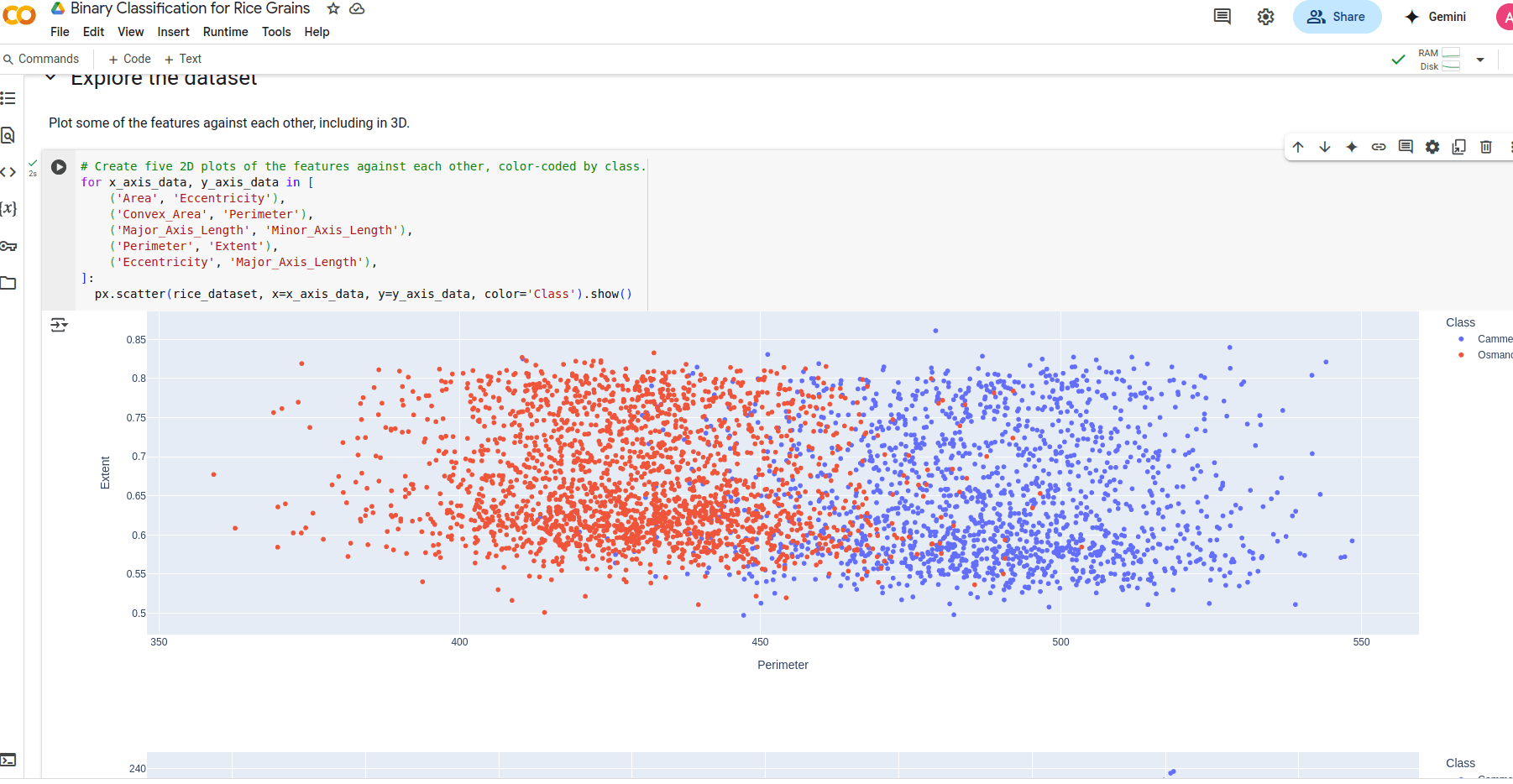Open the variables inspector panel
This screenshot has width=1513, height=784.
click(8, 208)
